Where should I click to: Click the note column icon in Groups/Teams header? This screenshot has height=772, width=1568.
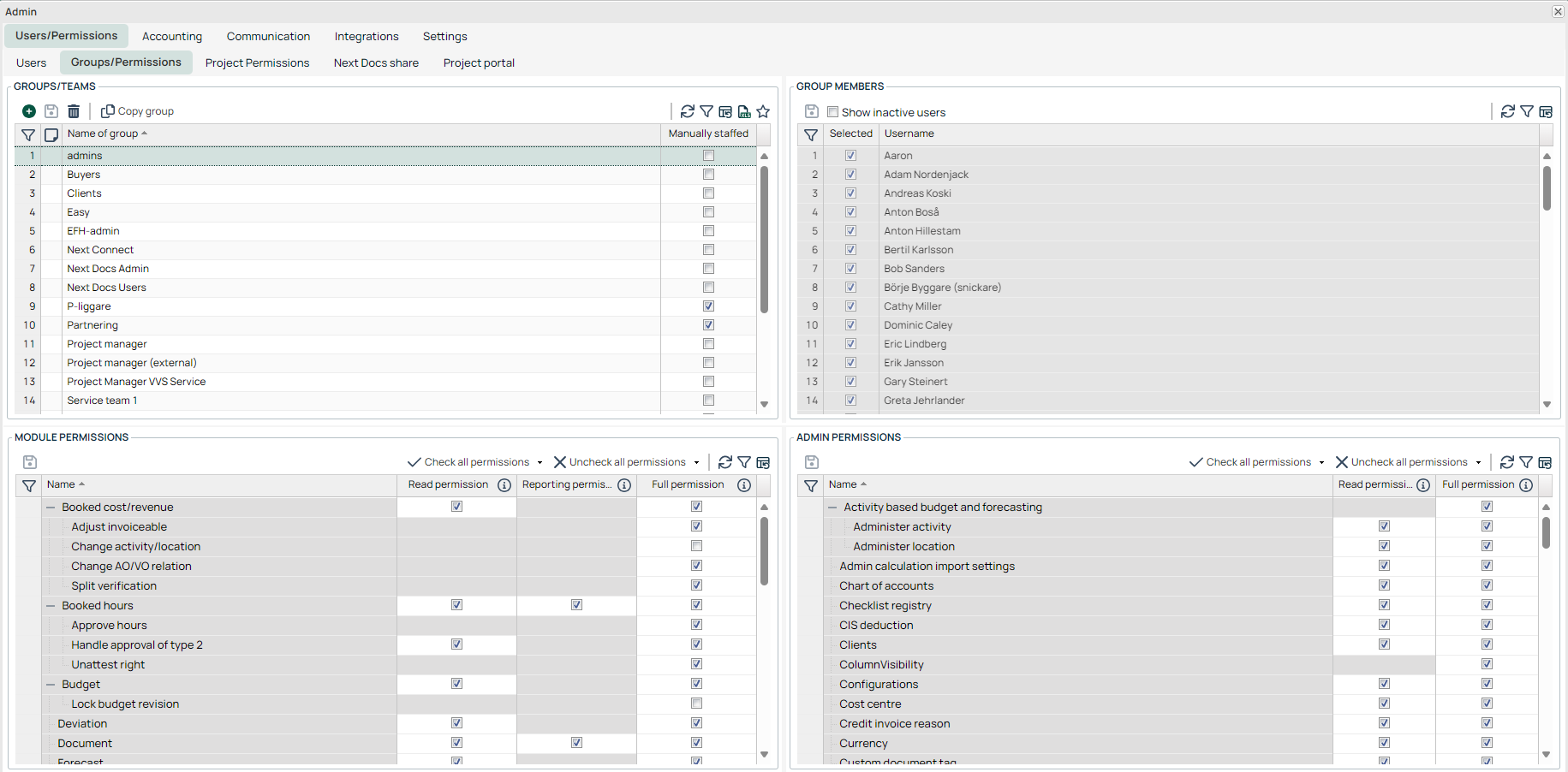pos(51,134)
